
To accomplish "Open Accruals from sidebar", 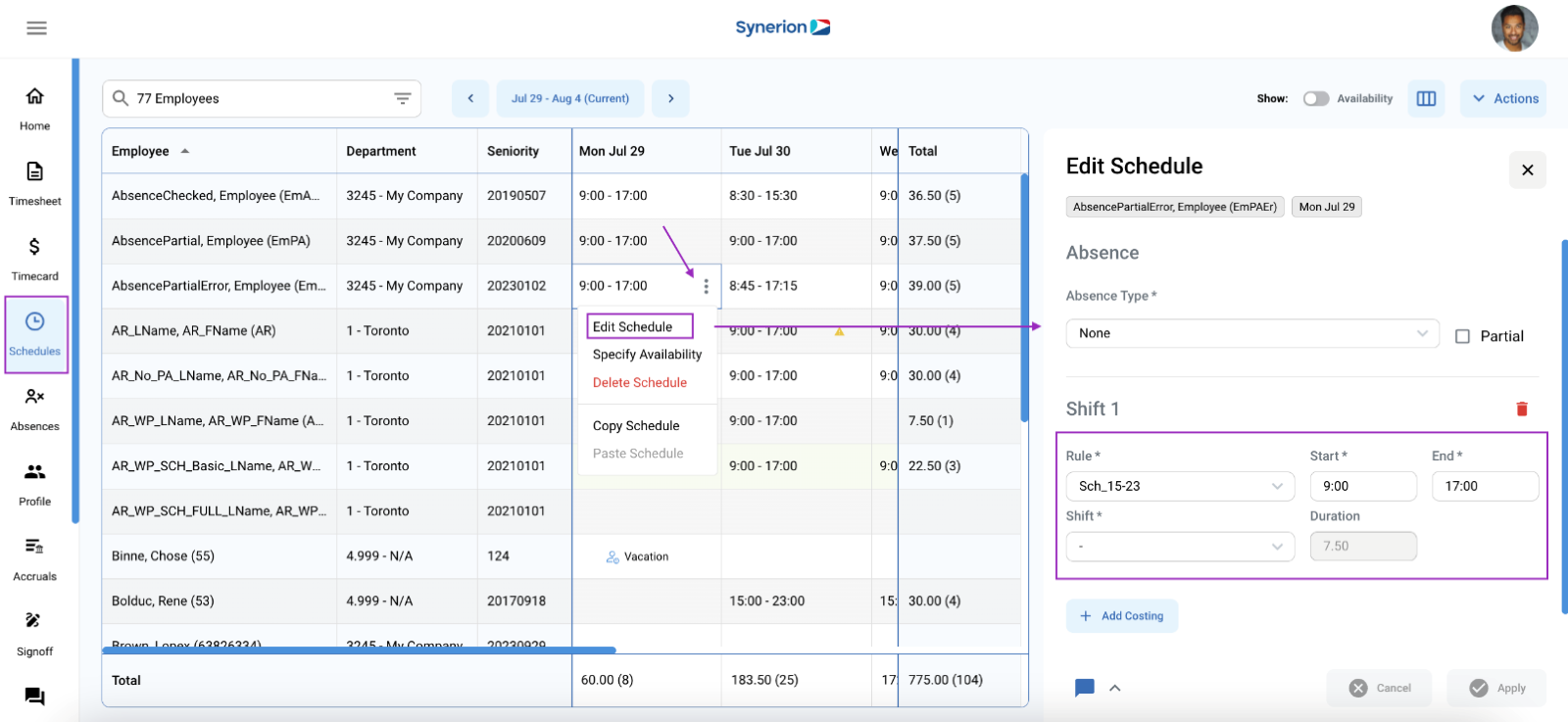I will click(34, 558).
